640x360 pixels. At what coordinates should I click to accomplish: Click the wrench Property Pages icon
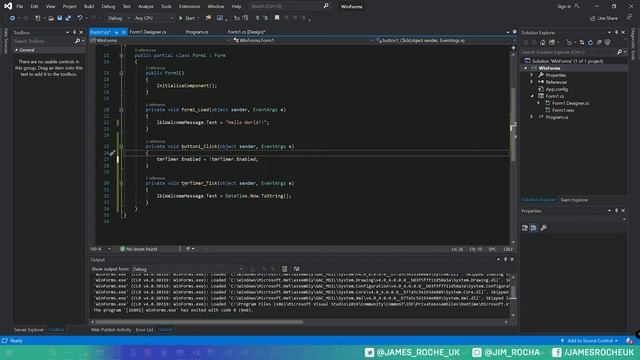click(543, 228)
